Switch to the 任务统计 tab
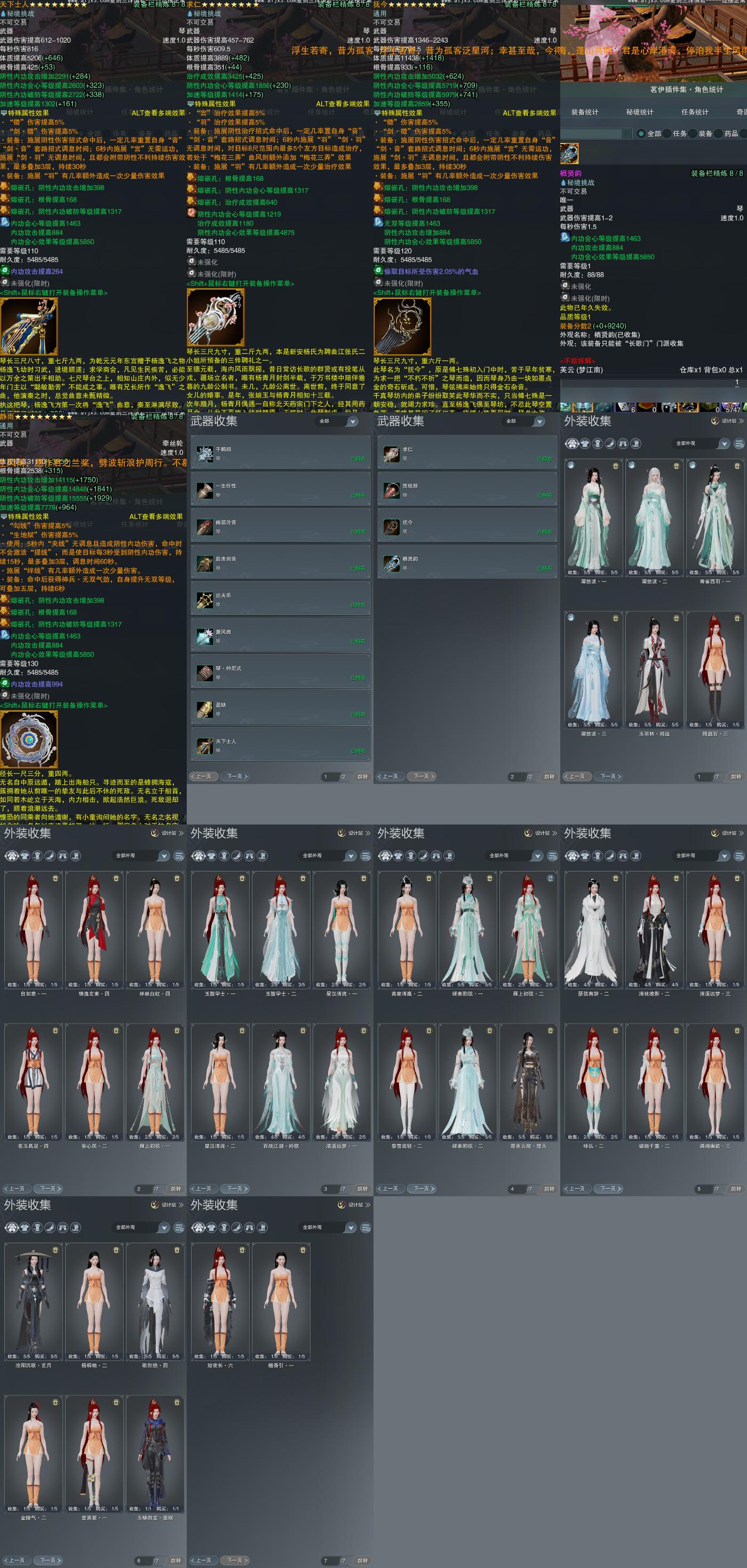 695,112
